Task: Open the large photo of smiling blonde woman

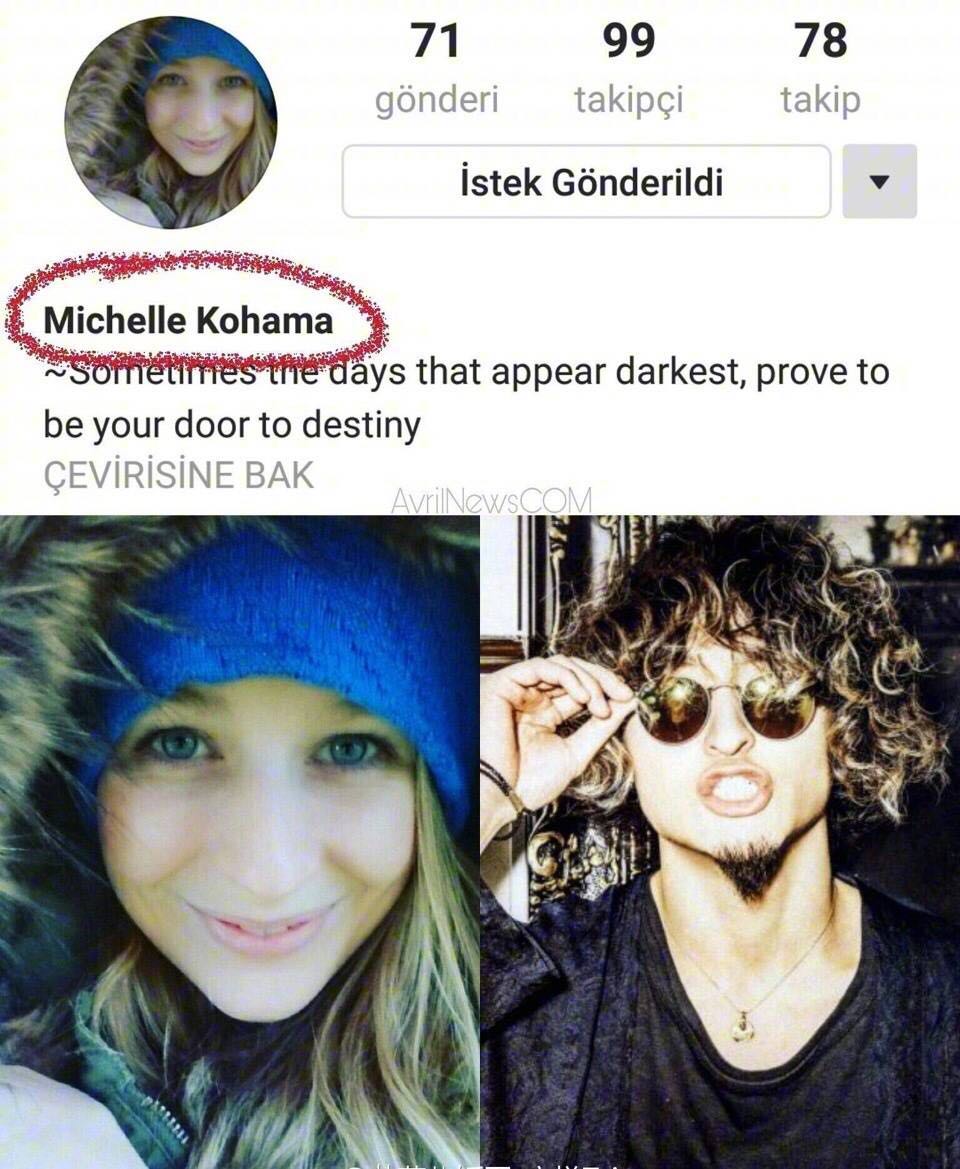Action: [239, 842]
